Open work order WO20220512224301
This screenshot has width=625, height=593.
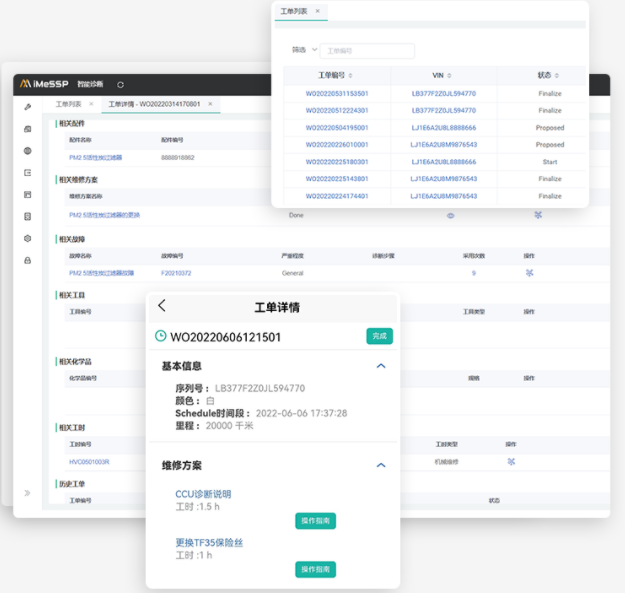pos(337,110)
